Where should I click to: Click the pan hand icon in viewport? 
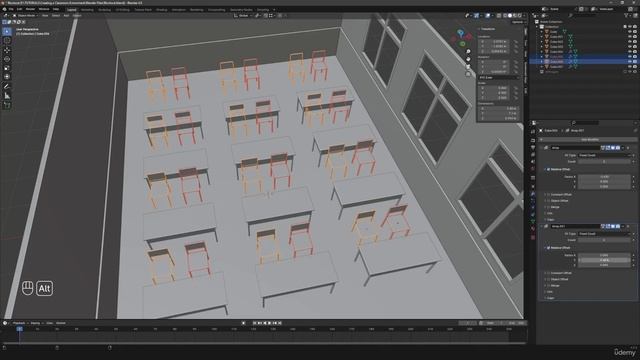click(x=468, y=59)
